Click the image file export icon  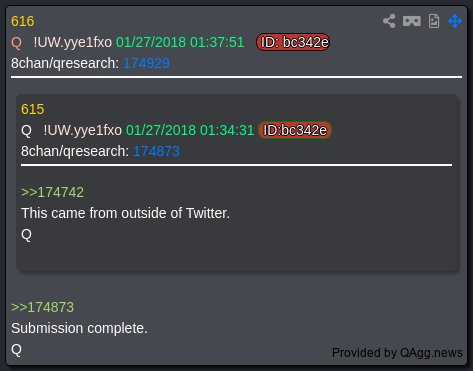click(x=434, y=21)
